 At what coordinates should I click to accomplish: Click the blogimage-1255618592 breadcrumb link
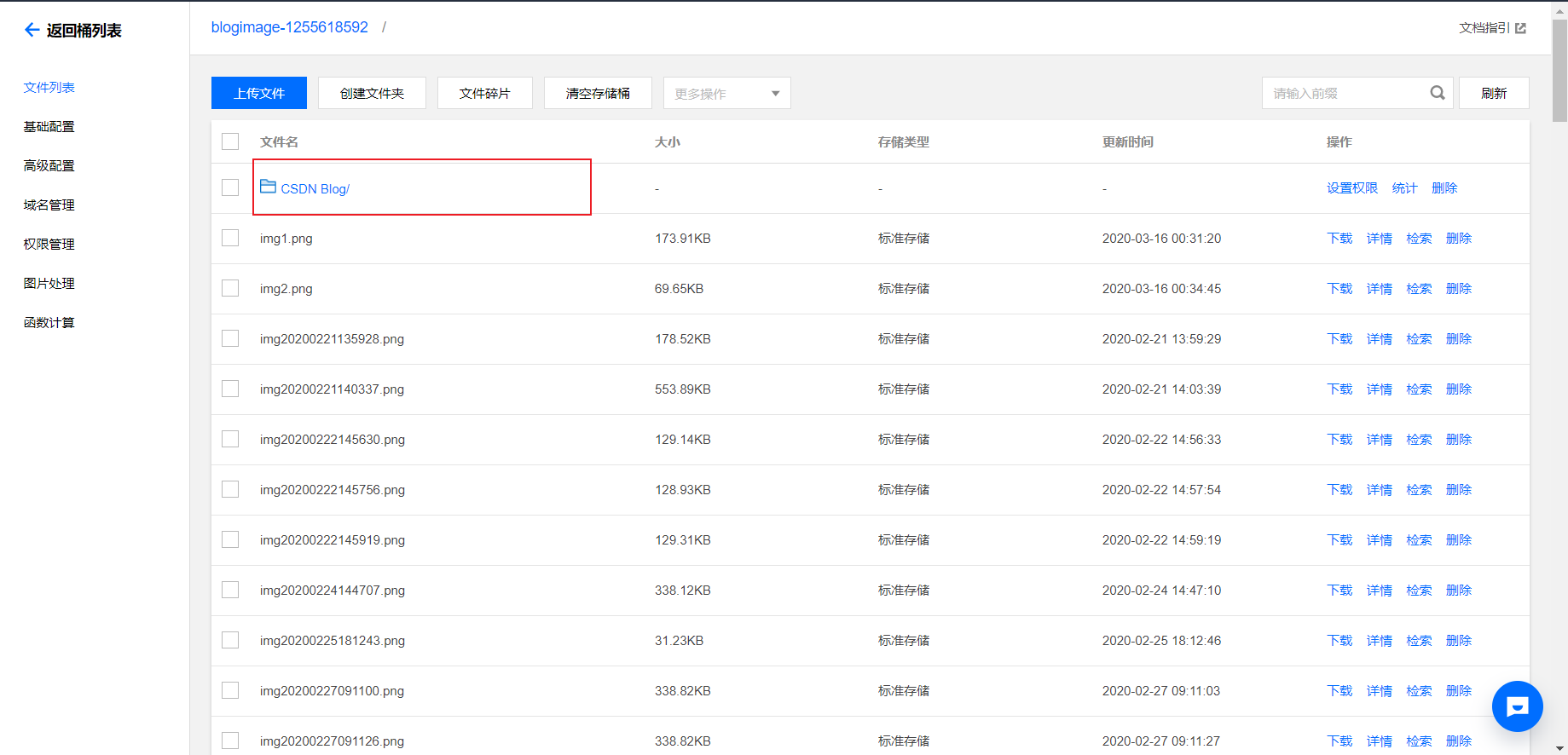(x=289, y=27)
